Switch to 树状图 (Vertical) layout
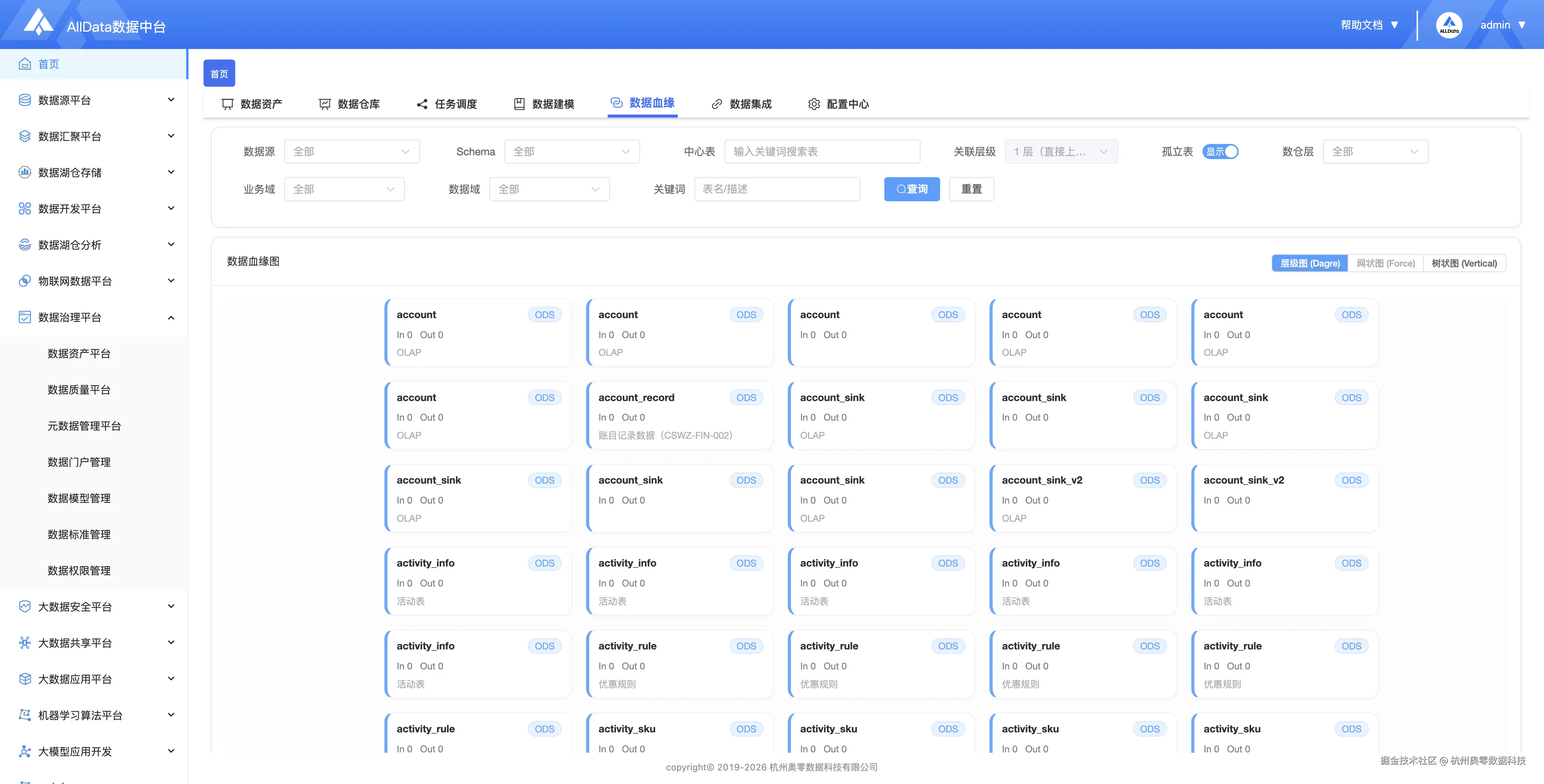The width and height of the screenshot is (1544, 784). 1464,263
